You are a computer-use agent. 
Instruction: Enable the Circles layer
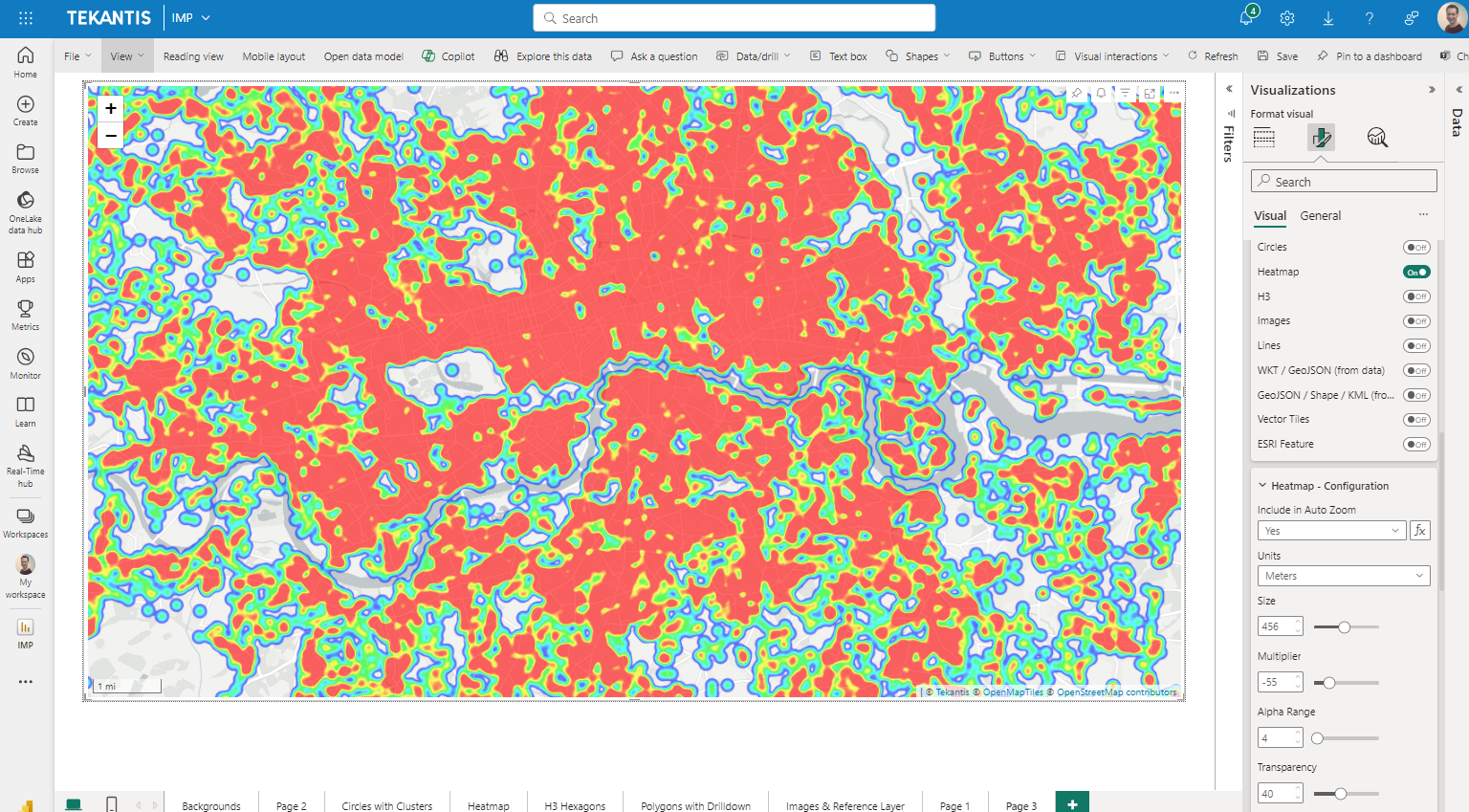[x=1414, y=247]
